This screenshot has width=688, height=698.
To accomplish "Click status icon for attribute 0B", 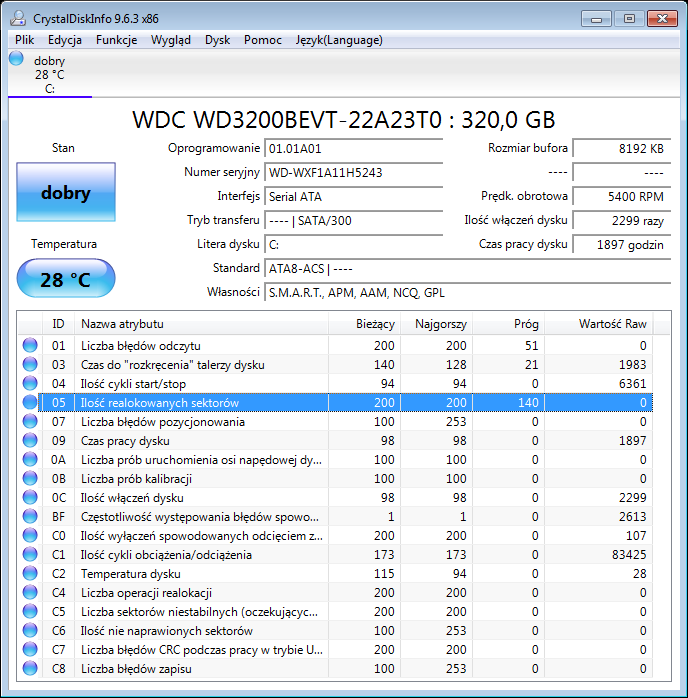I will [30, 479].
